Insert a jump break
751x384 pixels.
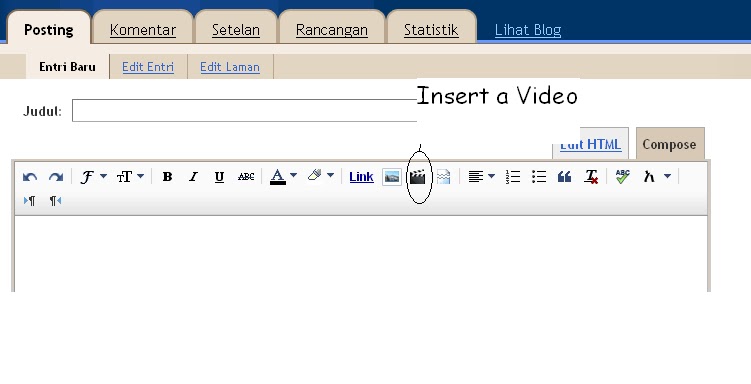pyautogui.click(x=444, y=177)
